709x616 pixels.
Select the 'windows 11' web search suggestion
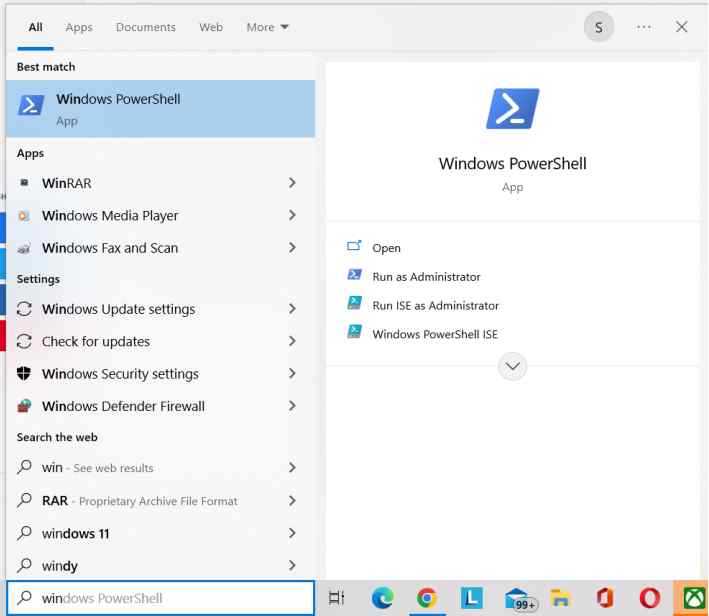[76, 534]
